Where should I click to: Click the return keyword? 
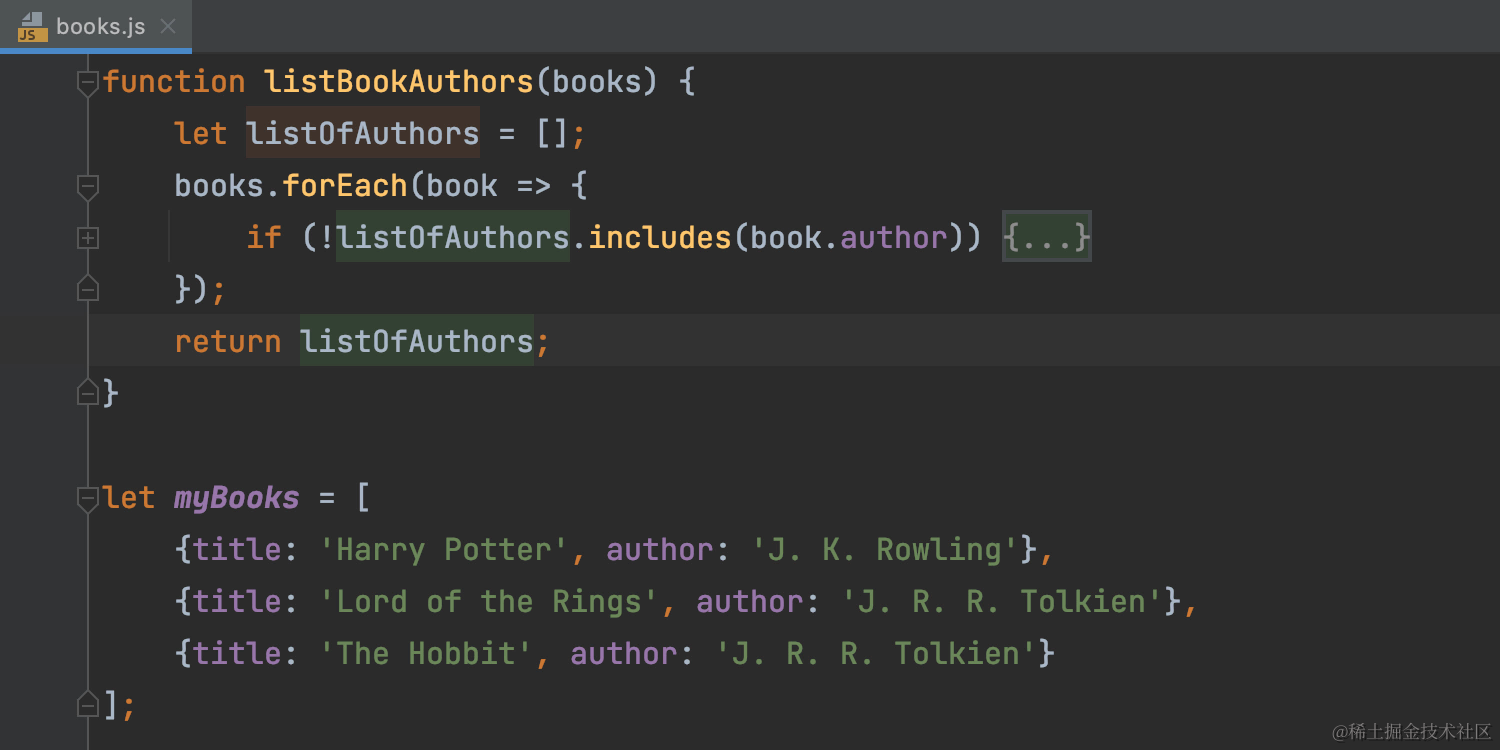click(x=228, y=341)
